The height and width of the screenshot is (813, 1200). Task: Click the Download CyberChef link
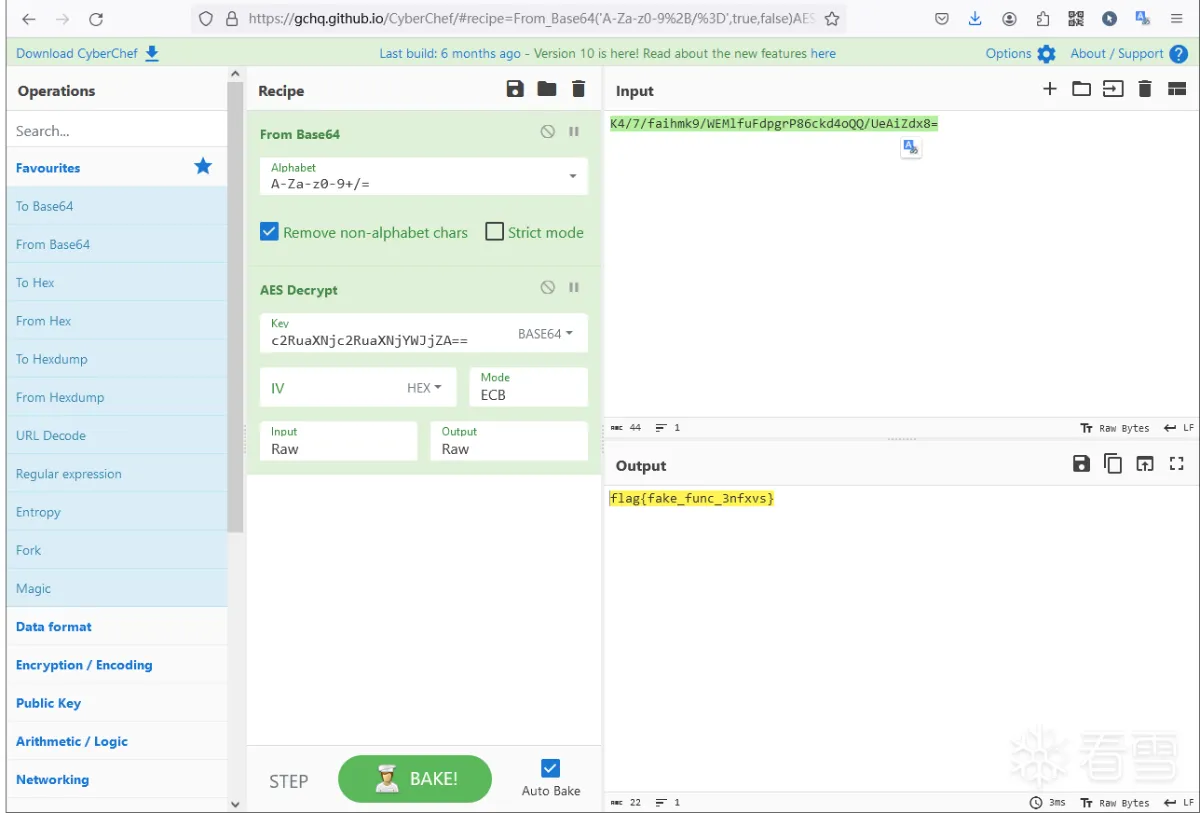[87, 54]
